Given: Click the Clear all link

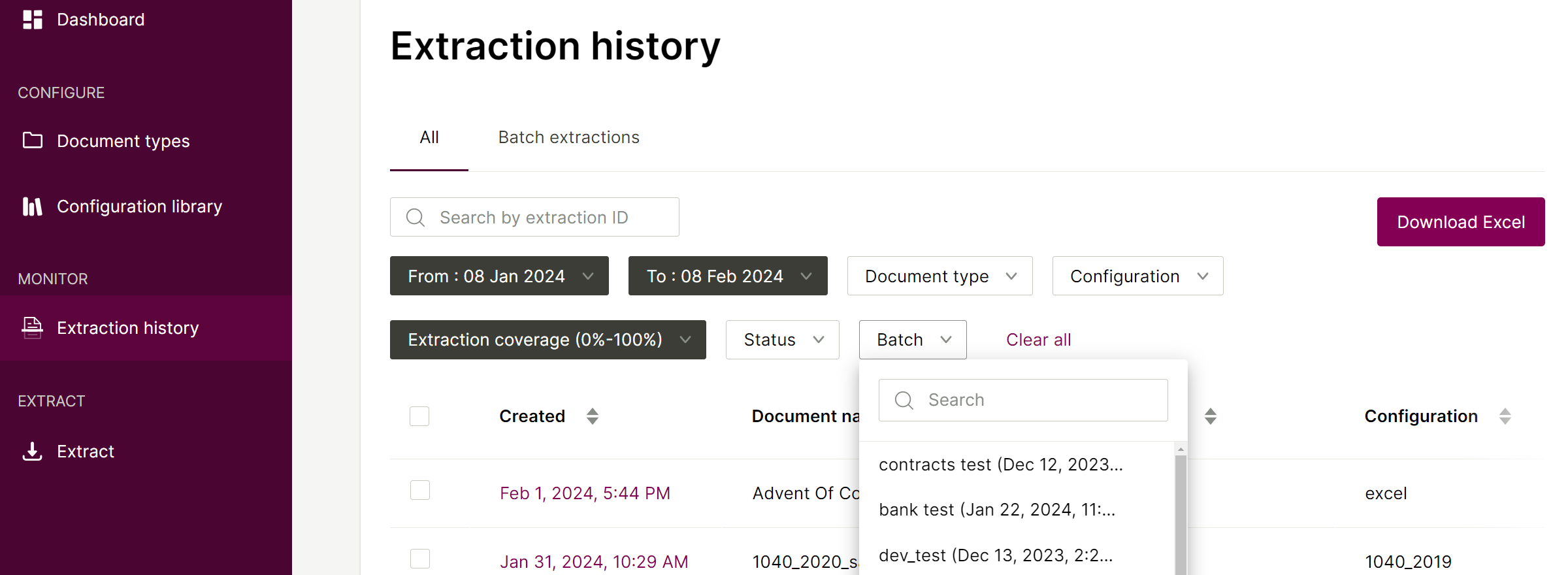Looking at the screenshot, I should click(x=1038, y=340).
